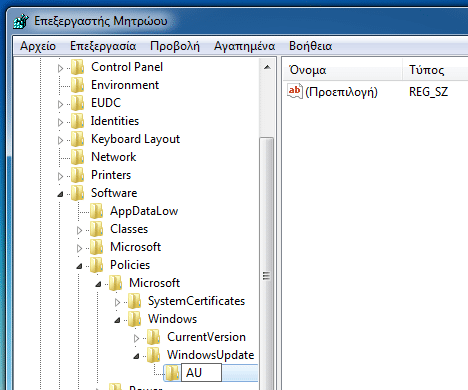
Task: Expand the SystemCertificates key
Action: point(117,302)
